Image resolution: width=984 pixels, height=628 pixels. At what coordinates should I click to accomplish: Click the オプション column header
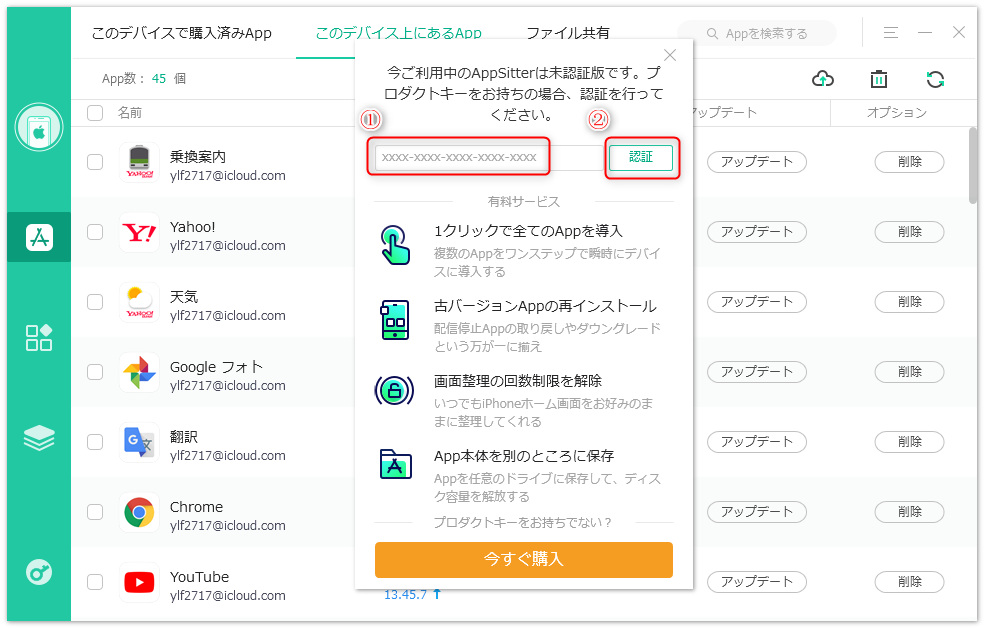coord(897,113)
